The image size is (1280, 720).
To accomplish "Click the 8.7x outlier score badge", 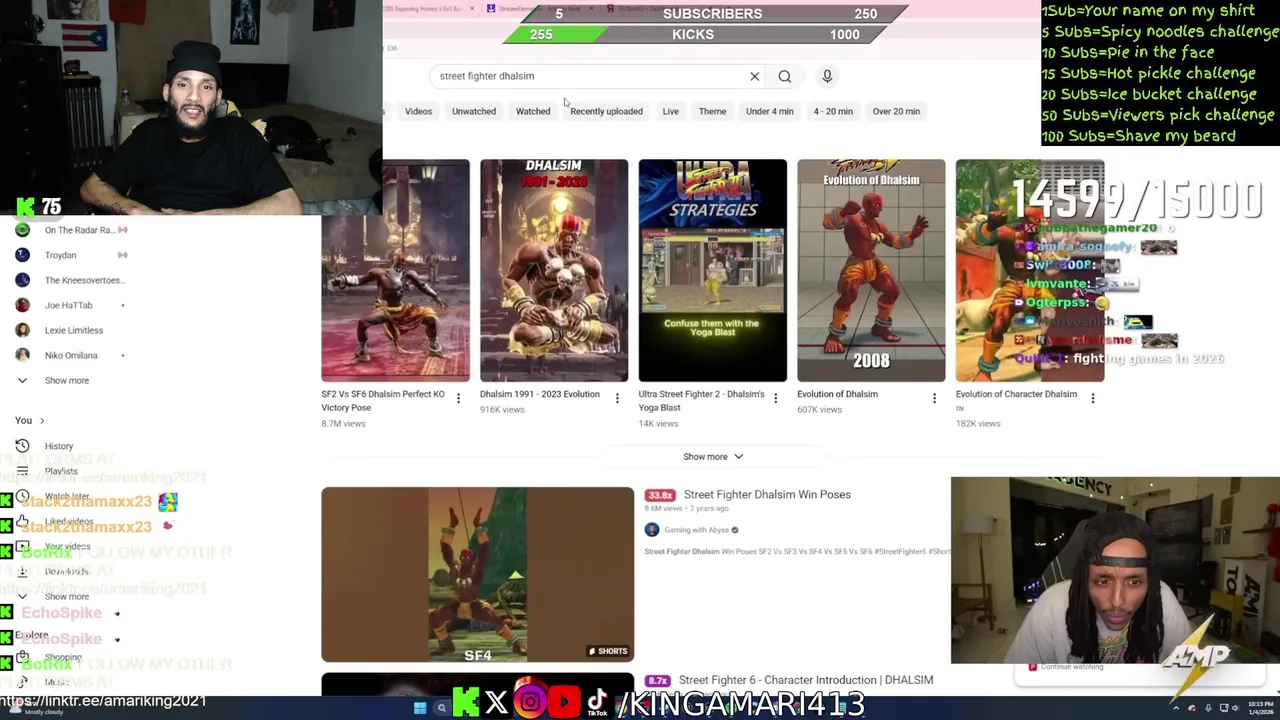I will point(658,681).
